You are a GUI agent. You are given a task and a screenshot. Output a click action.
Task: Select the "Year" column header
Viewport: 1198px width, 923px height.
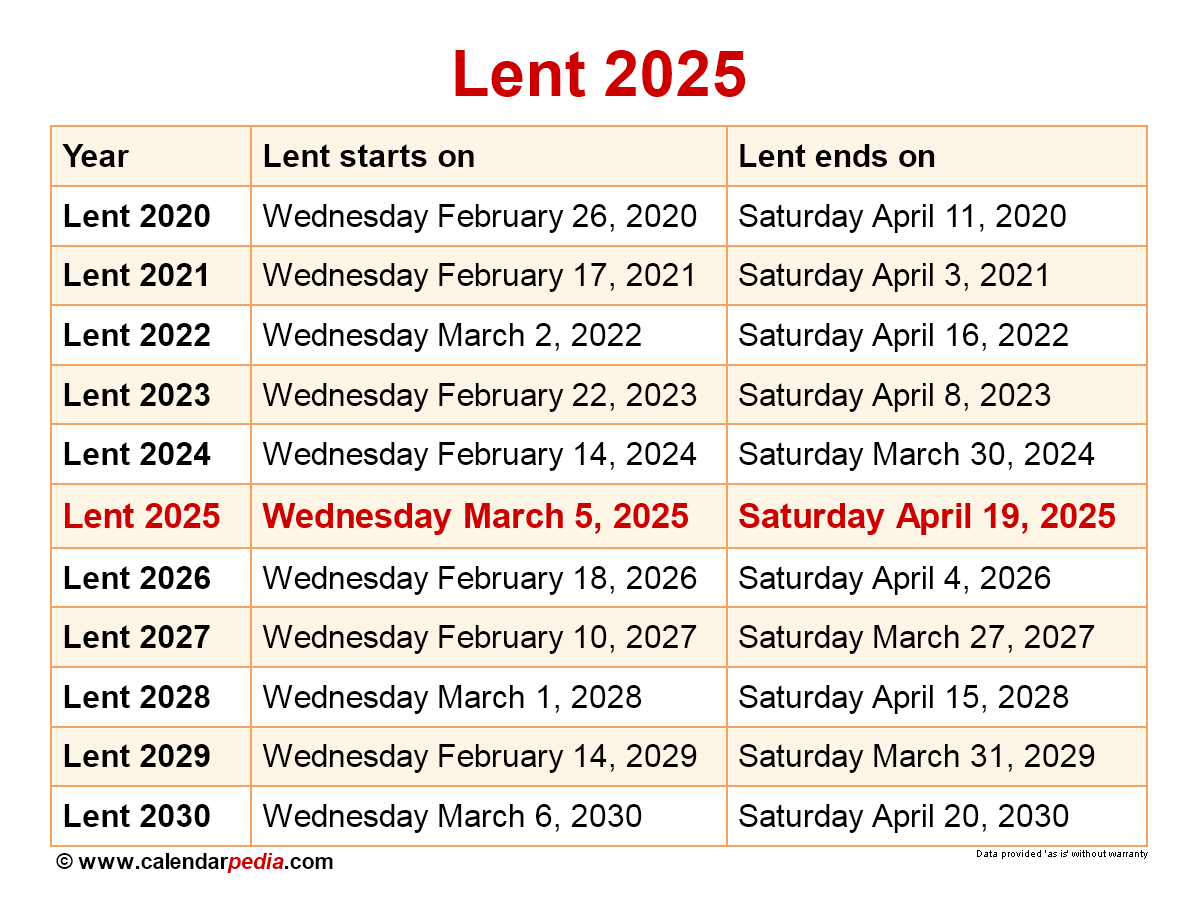(96, 156)
